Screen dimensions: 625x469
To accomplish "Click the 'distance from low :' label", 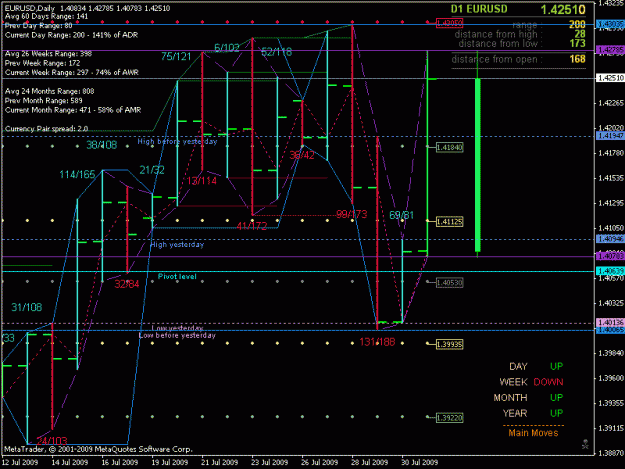I will [500, 44].
